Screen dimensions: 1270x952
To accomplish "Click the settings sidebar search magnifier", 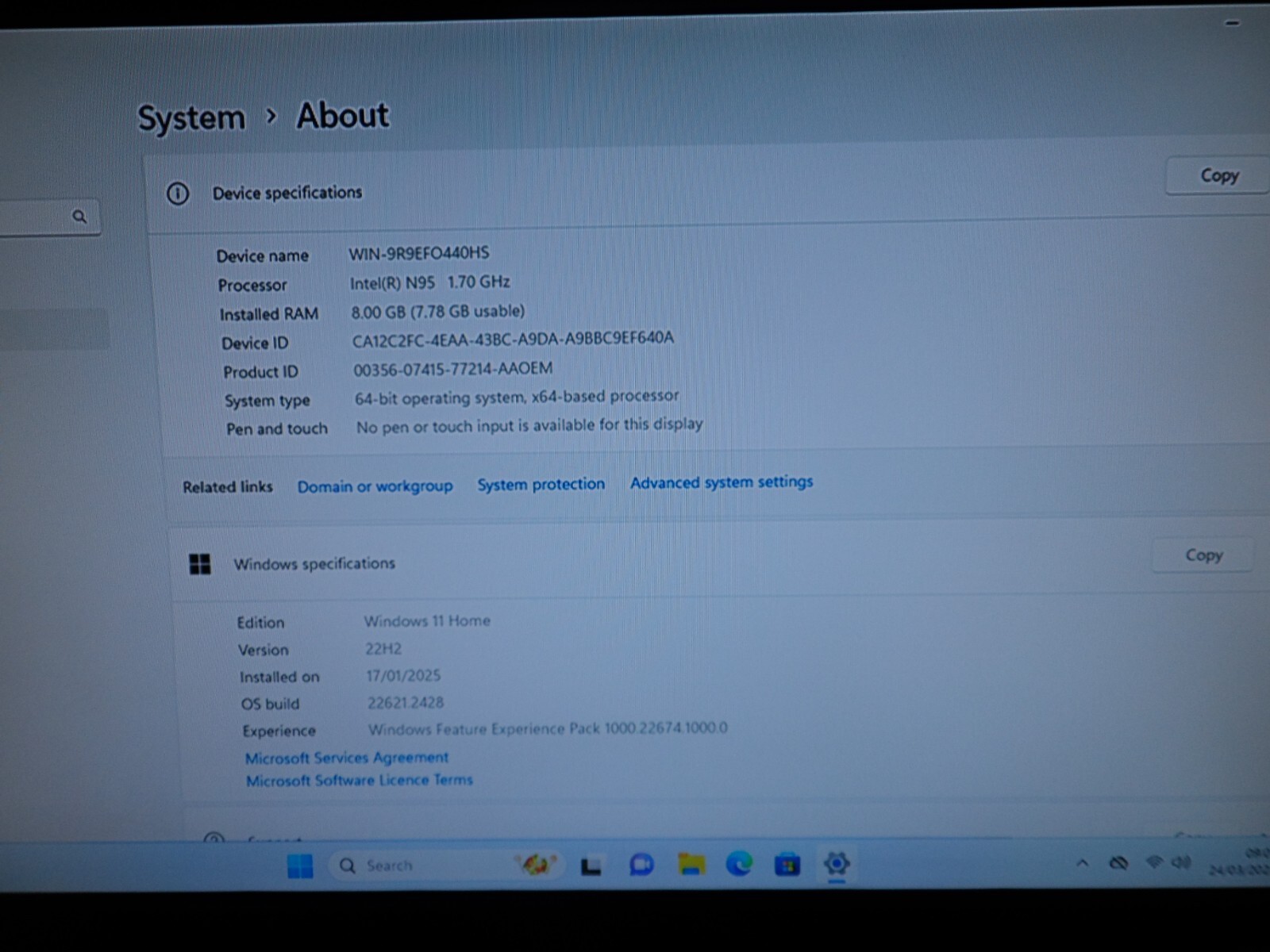I will (x=79, y=216).
